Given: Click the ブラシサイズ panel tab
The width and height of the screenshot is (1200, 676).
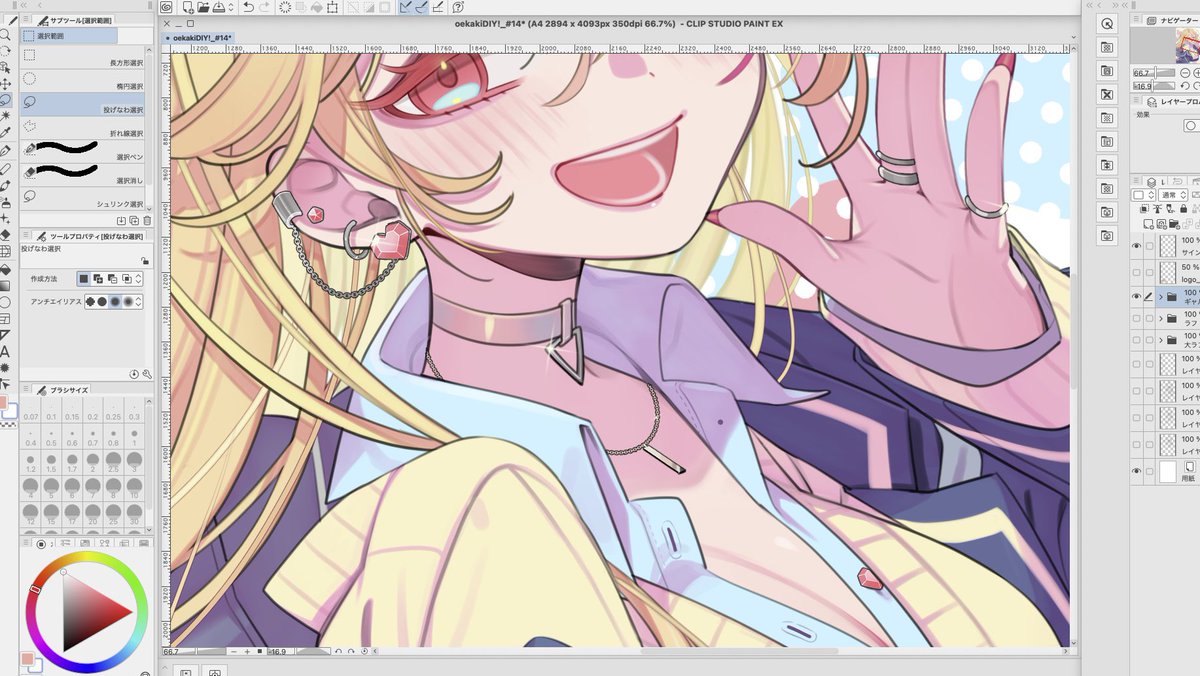Looking at the screenshot, I should (x=63, y=390).
